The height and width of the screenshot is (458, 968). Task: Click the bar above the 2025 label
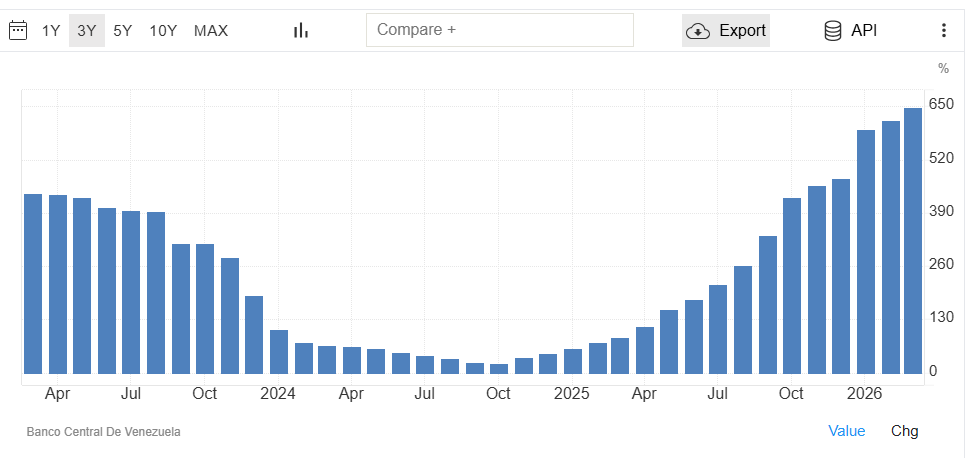tap(573, 361)
